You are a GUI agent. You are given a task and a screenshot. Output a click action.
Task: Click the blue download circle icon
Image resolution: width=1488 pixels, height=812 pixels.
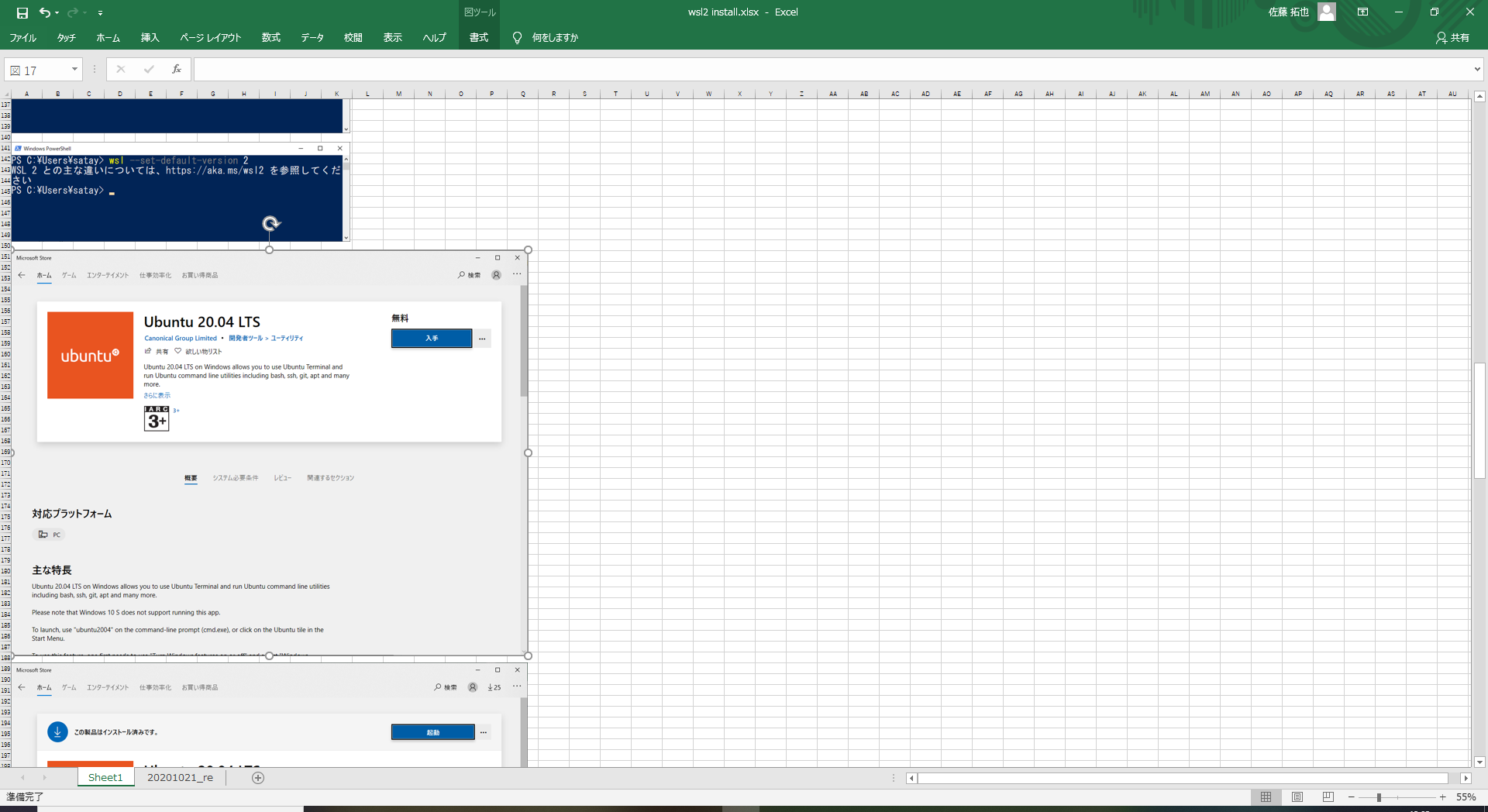pos(57,731)
